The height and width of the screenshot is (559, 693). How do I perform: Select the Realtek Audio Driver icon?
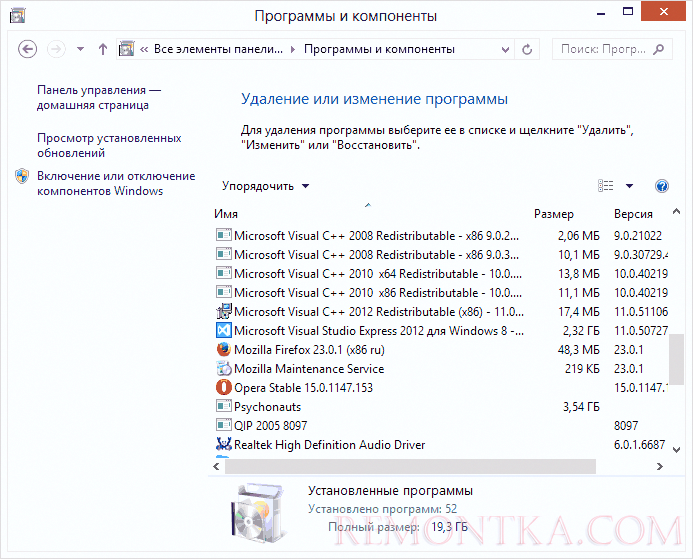point(224,444)
